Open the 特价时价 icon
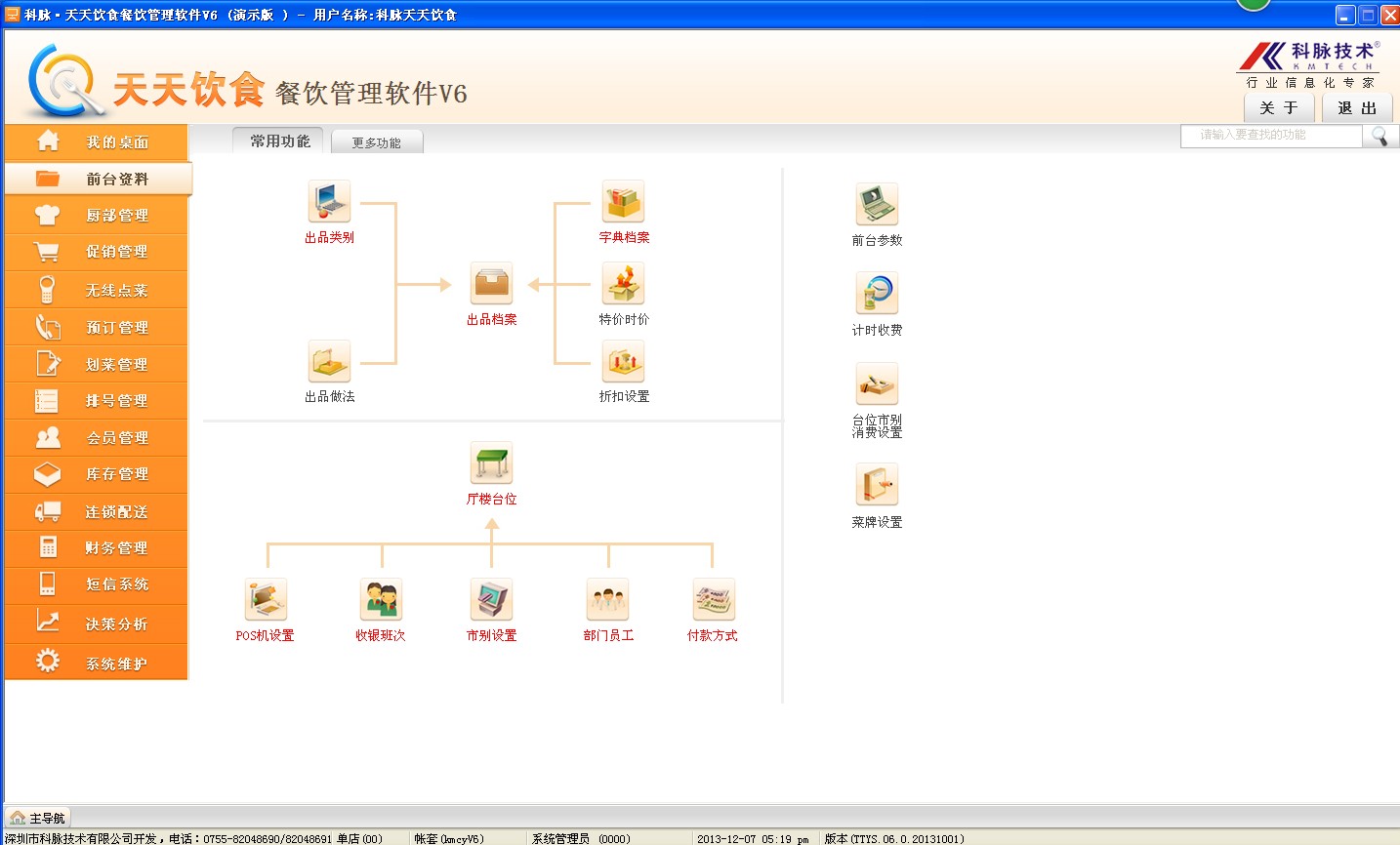The height and width of the screenshot is (845, 1400). point(623,284)
